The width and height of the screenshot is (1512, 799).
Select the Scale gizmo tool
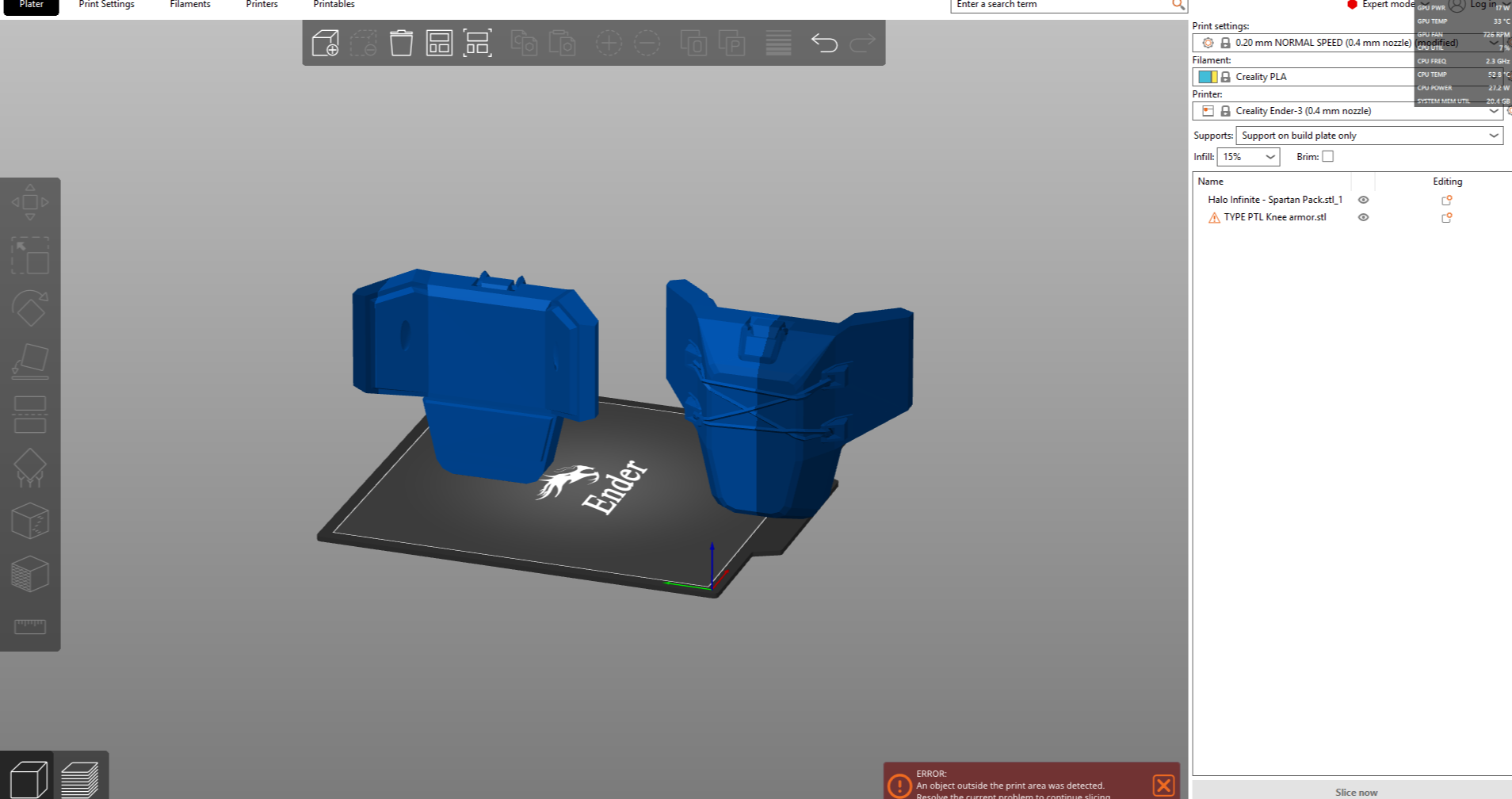point(30,255)
